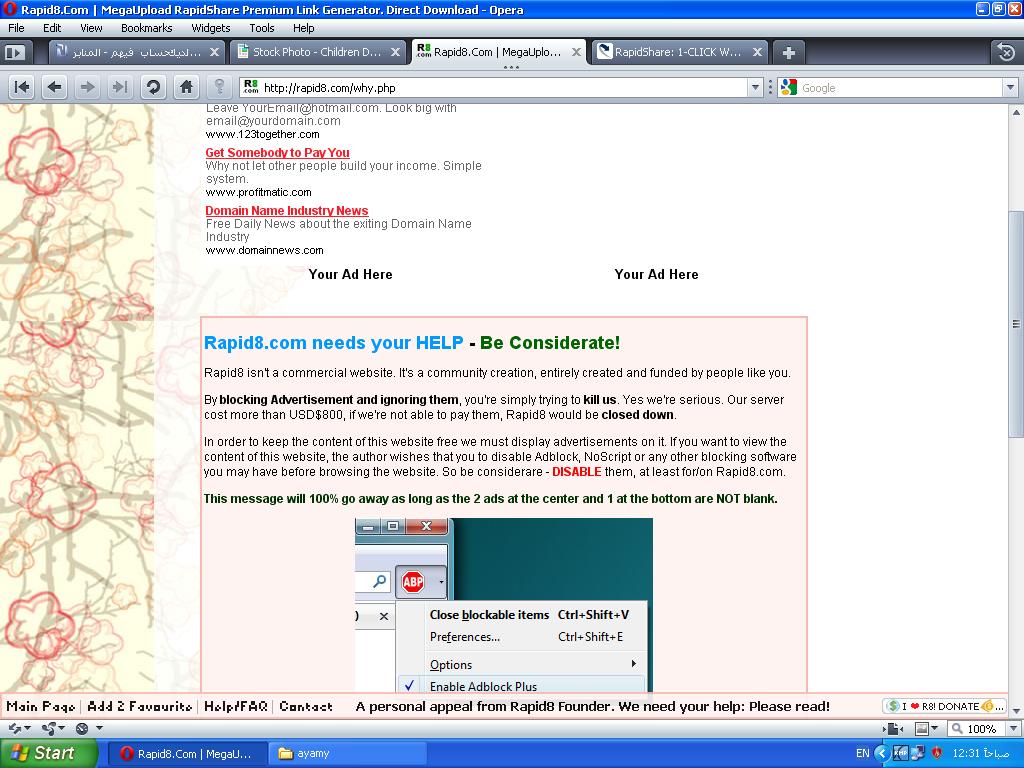Image resolution: width=1024 pixels, height=768 pixels.
Task: Click the Adblock Plus instruction image
Action: [x=504, y=605]
